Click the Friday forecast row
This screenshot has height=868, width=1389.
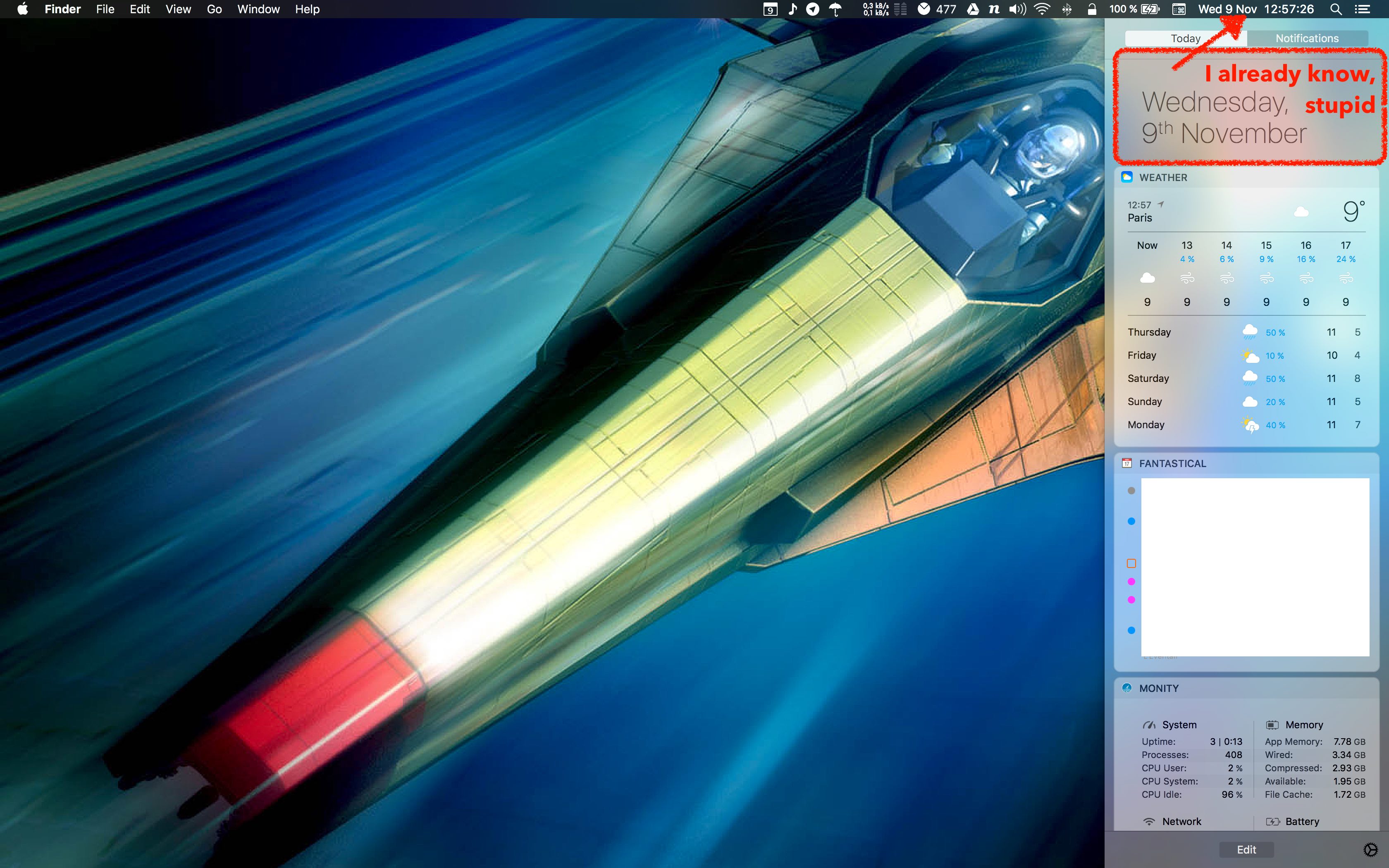[1246, 355]
